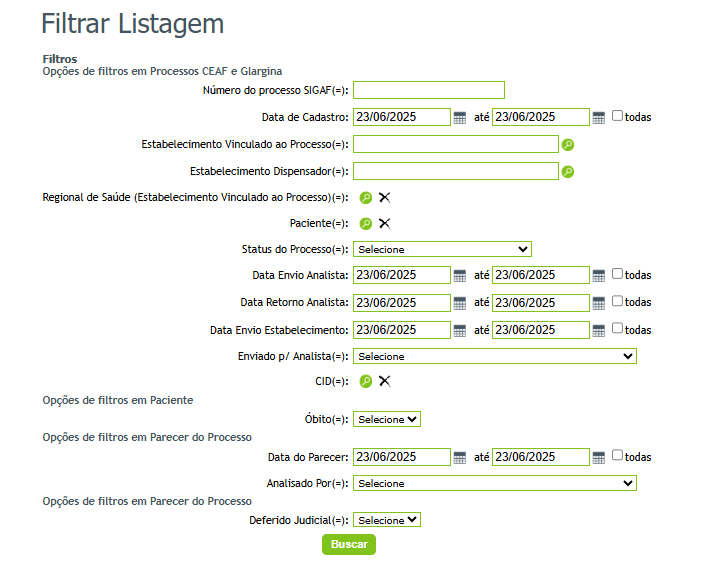Viewport: 711px width, 561px height.
Task: Clear the Regional de Saúde filter
Action: point(384,198)
